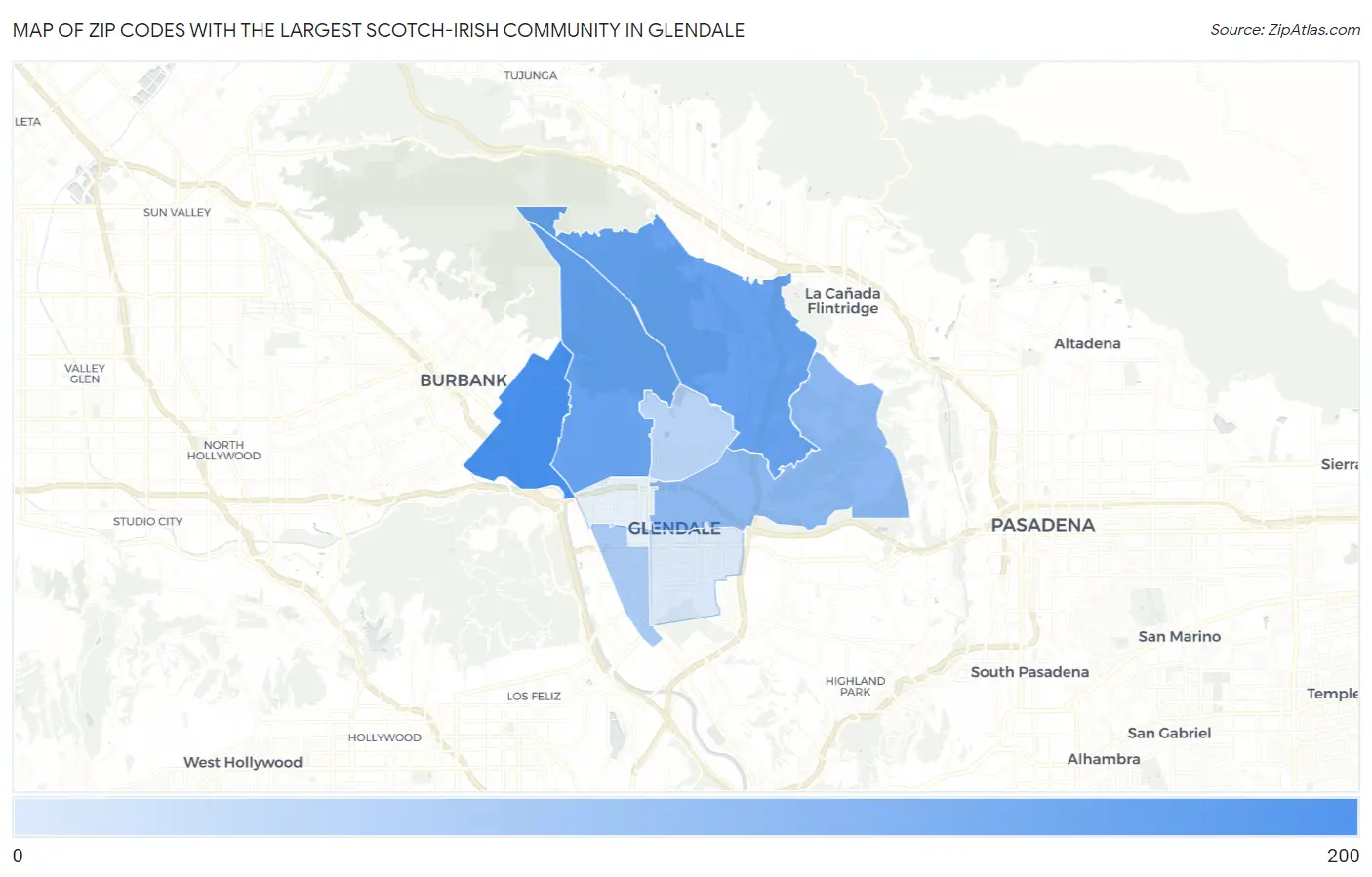This screenshot has height=877, width=1372.
Task: Click the color gradient legend bar
Action: click(685, 817)
